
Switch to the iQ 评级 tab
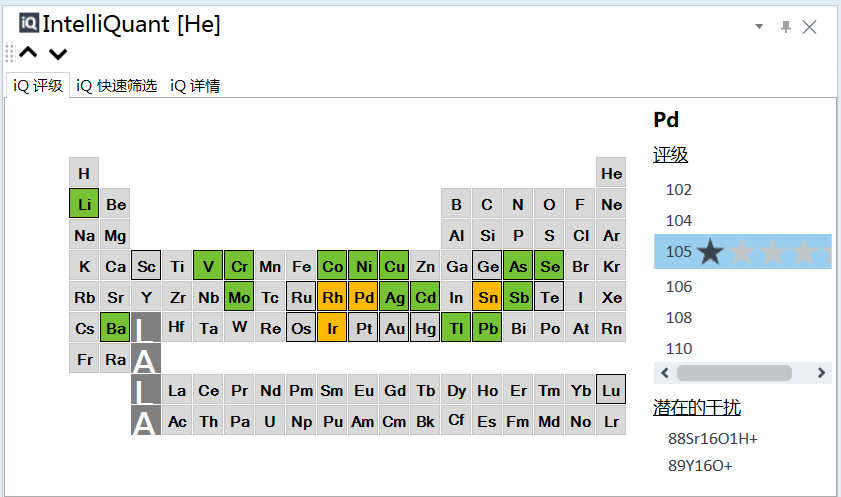[38, 86]
